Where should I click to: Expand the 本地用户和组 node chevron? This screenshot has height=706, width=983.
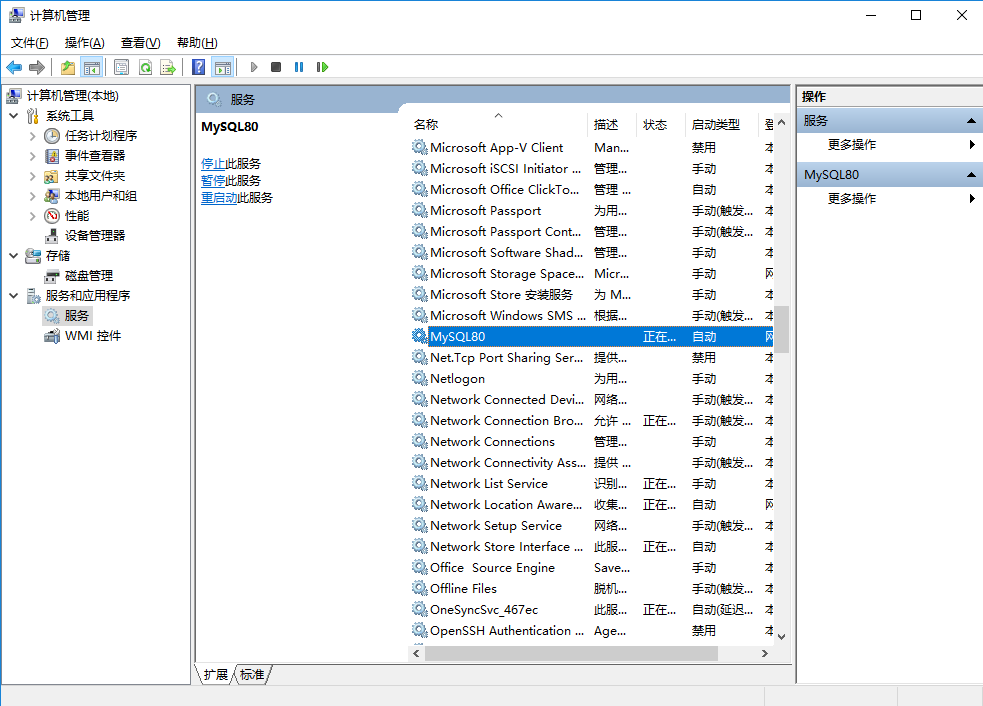tap(33, 196)
